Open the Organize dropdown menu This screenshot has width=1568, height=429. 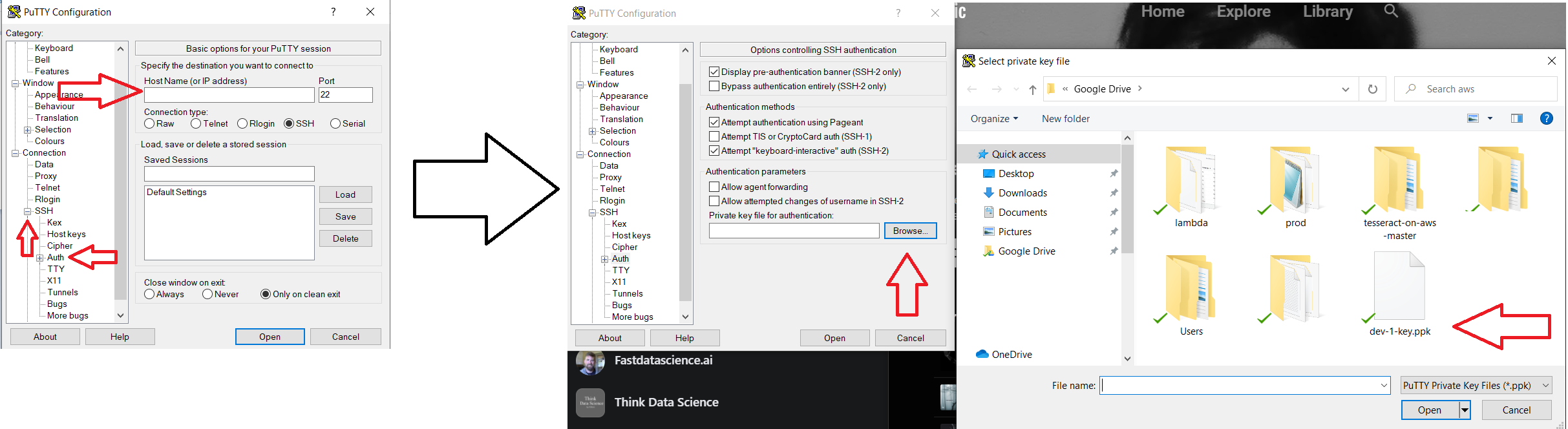(994, 118)
